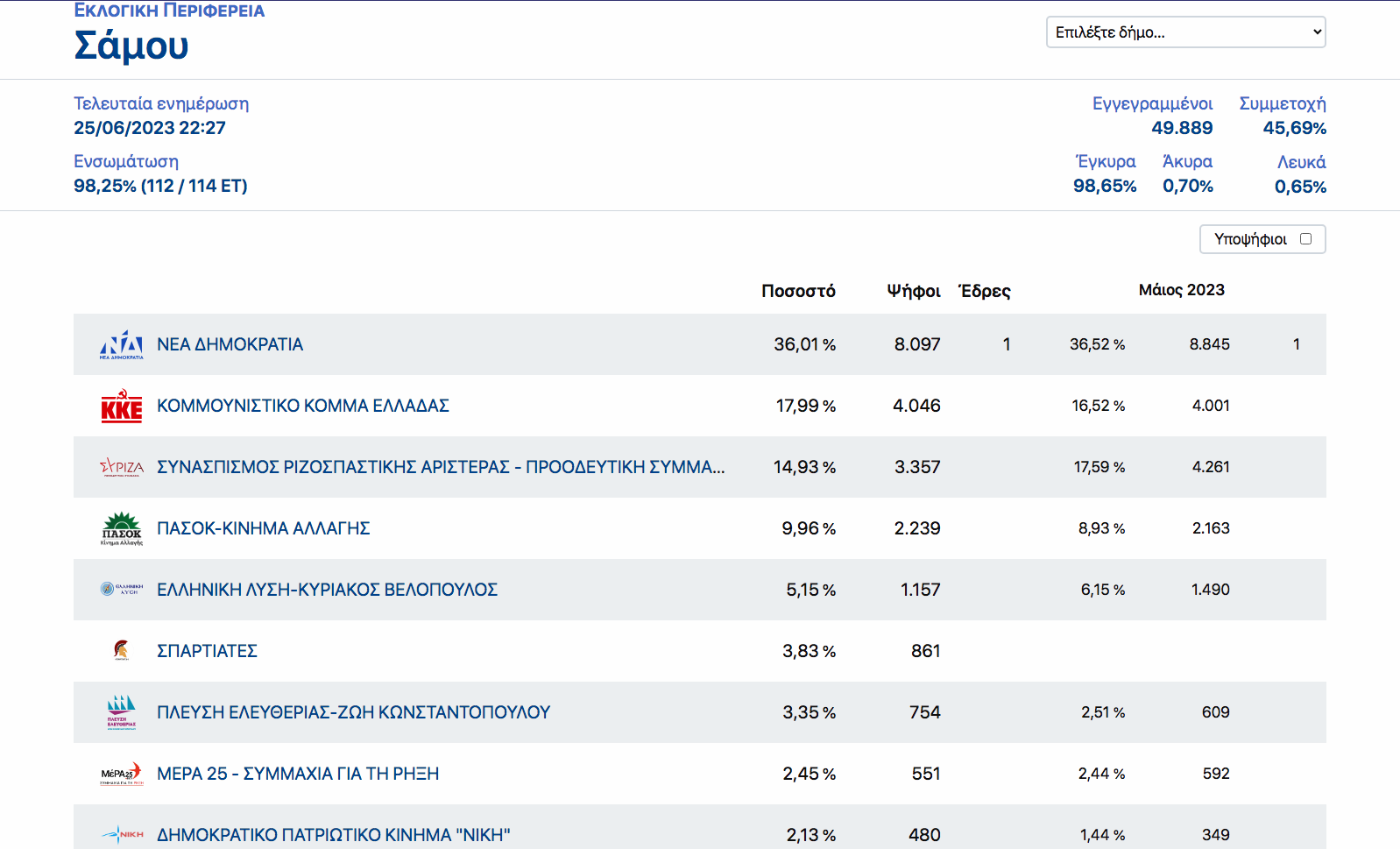Click the Σάμου region title
This screenshot has height=849, width=1400.
pyautogui.click(x=131, y=46)
